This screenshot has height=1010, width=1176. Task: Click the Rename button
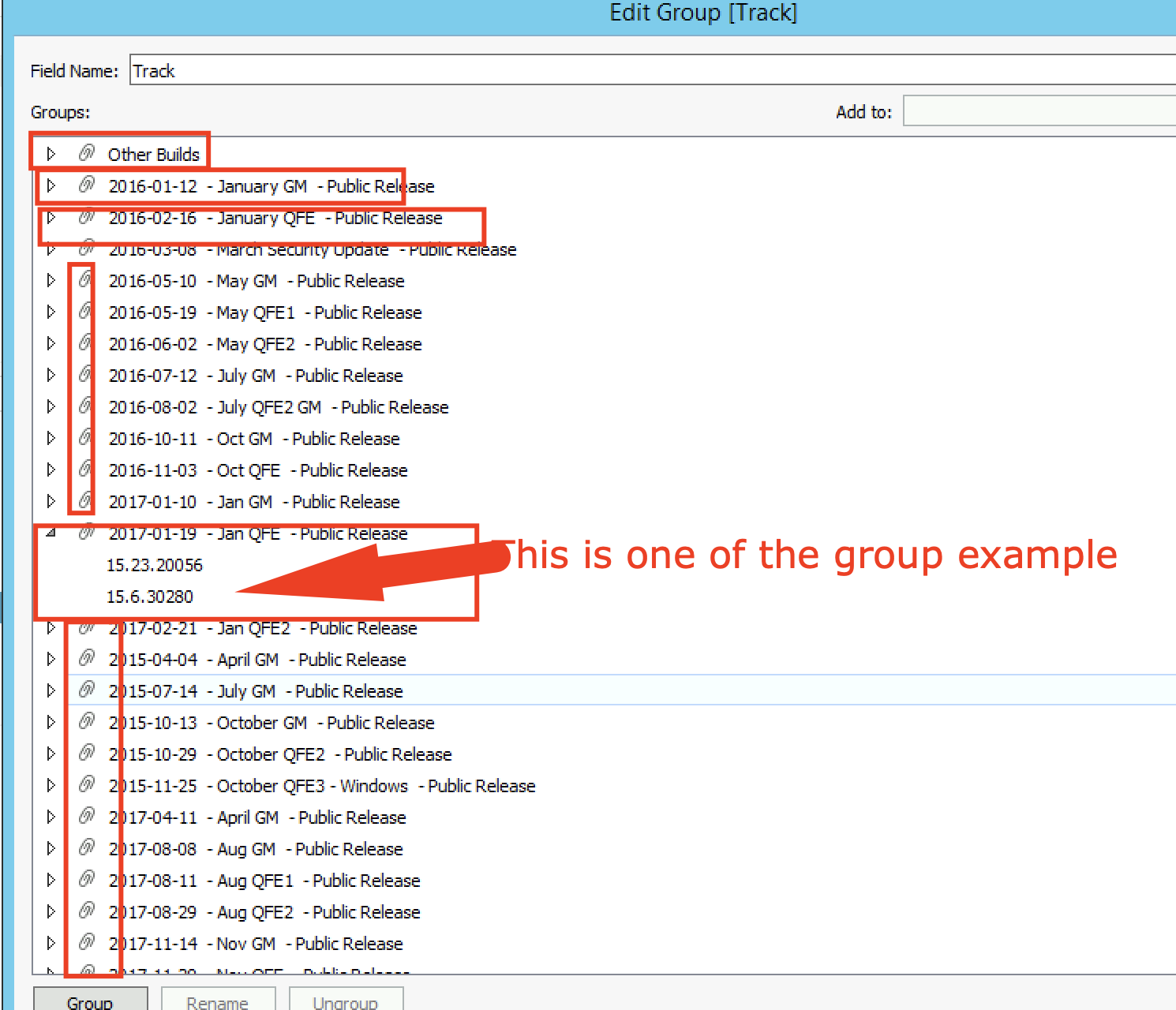[x=218, y=999]
